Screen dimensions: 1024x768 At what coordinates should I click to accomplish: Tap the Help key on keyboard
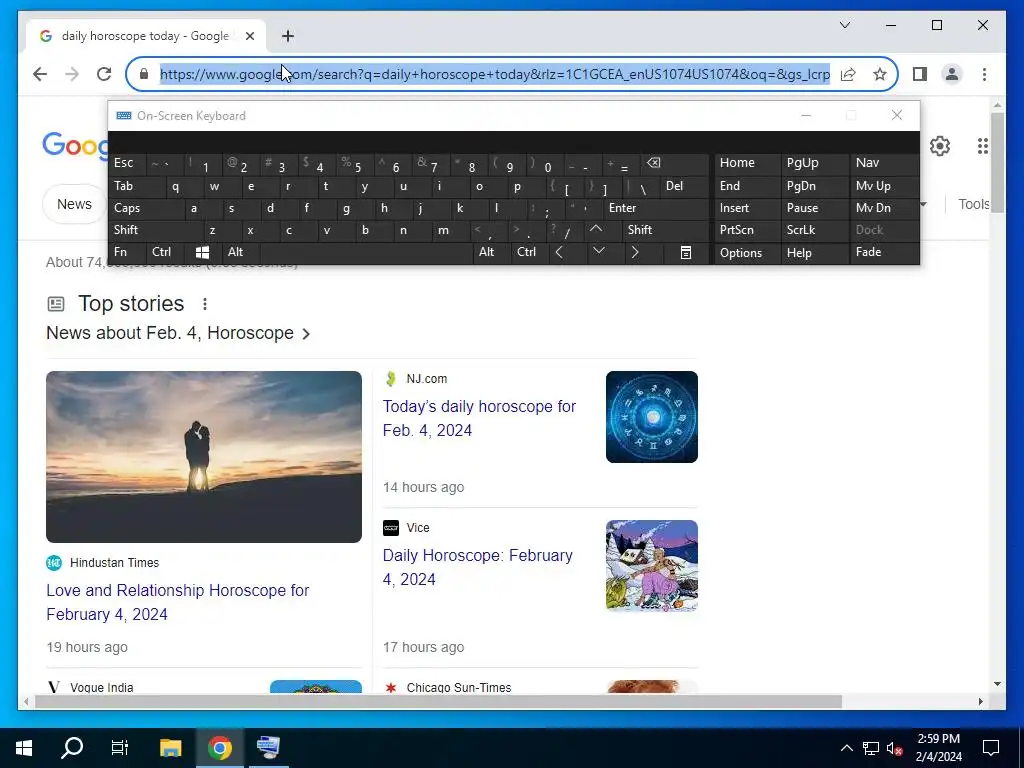click(814, 253)
